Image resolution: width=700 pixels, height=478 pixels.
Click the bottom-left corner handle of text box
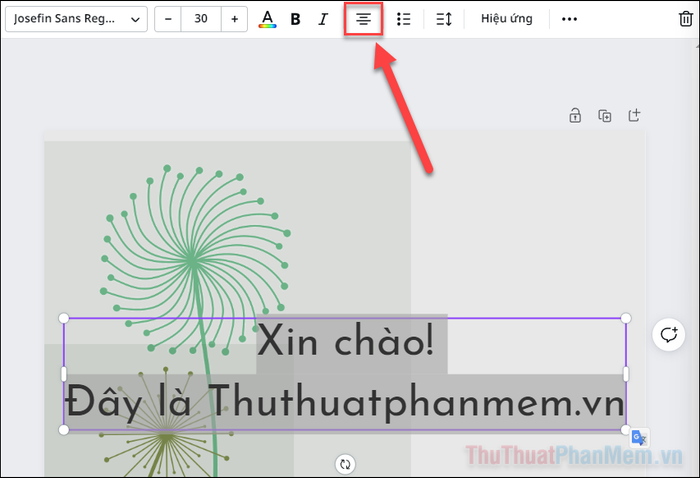pyautogui.click(x=63, y=430)
